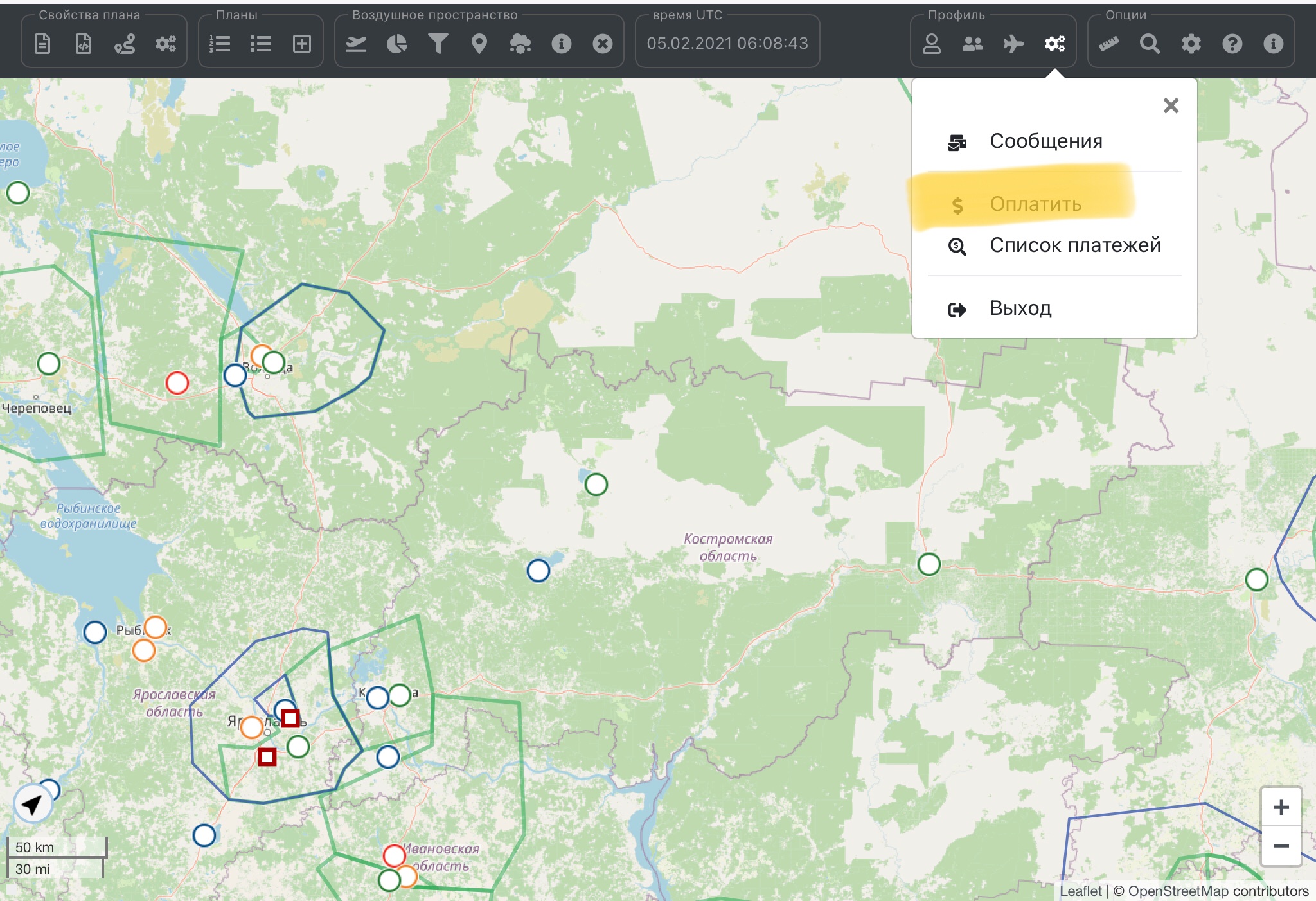Click the location pin marker icon
The image size is (1316, 901).
479,44
